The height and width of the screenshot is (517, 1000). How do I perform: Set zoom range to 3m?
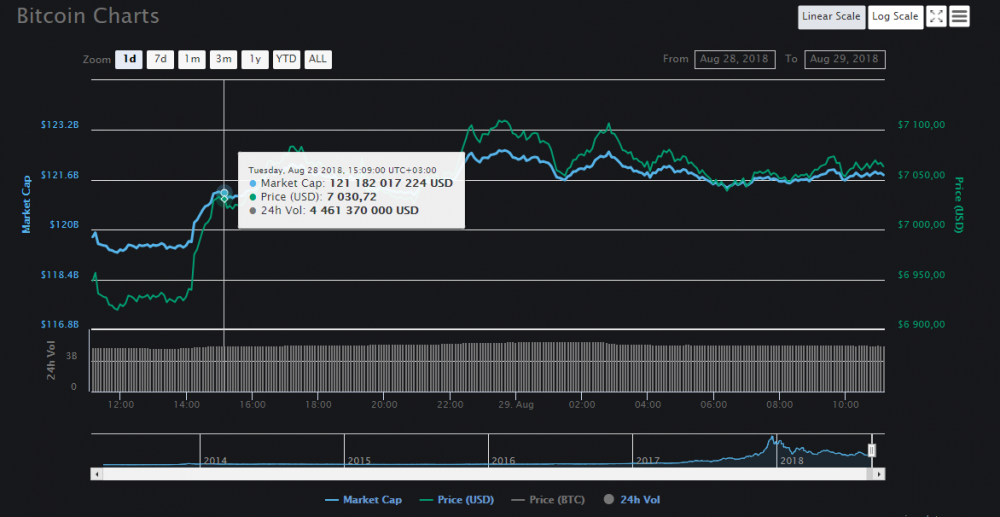pyautogui.click(x=223, y=59)
